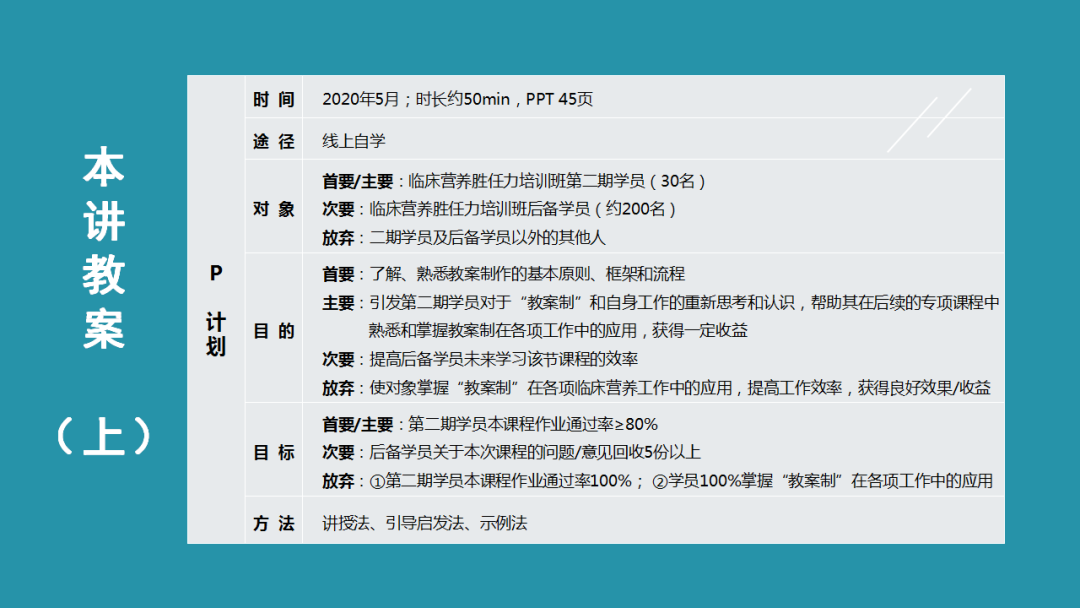1080x608 pixels.
Task: Click the slide title 本讲教案
Action: point(103,247)
